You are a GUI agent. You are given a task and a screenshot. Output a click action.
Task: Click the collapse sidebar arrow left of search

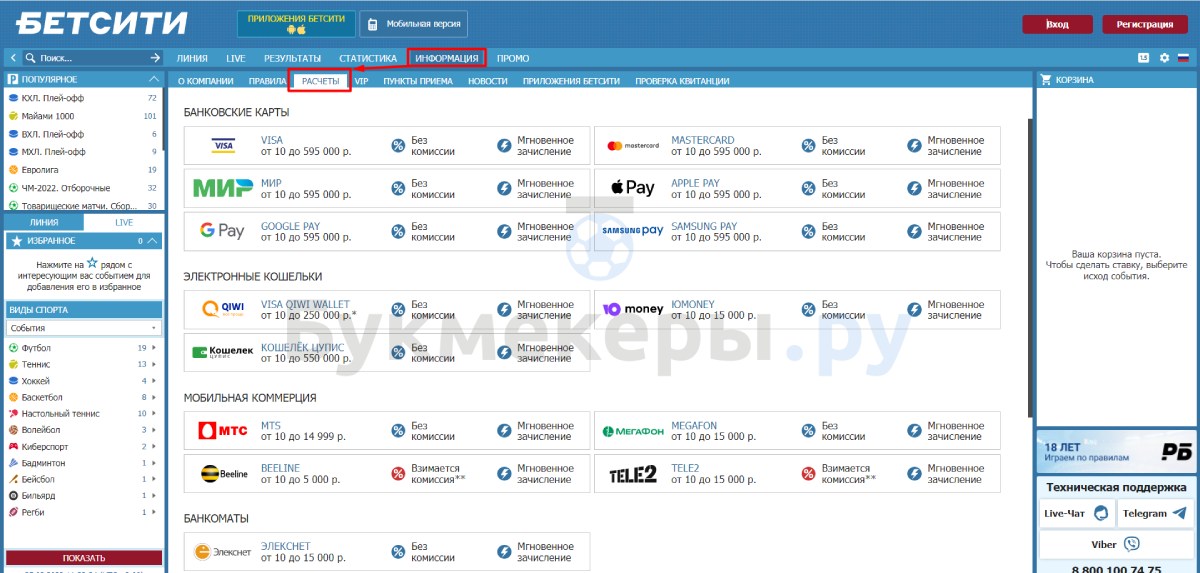(x=13, y=58)
